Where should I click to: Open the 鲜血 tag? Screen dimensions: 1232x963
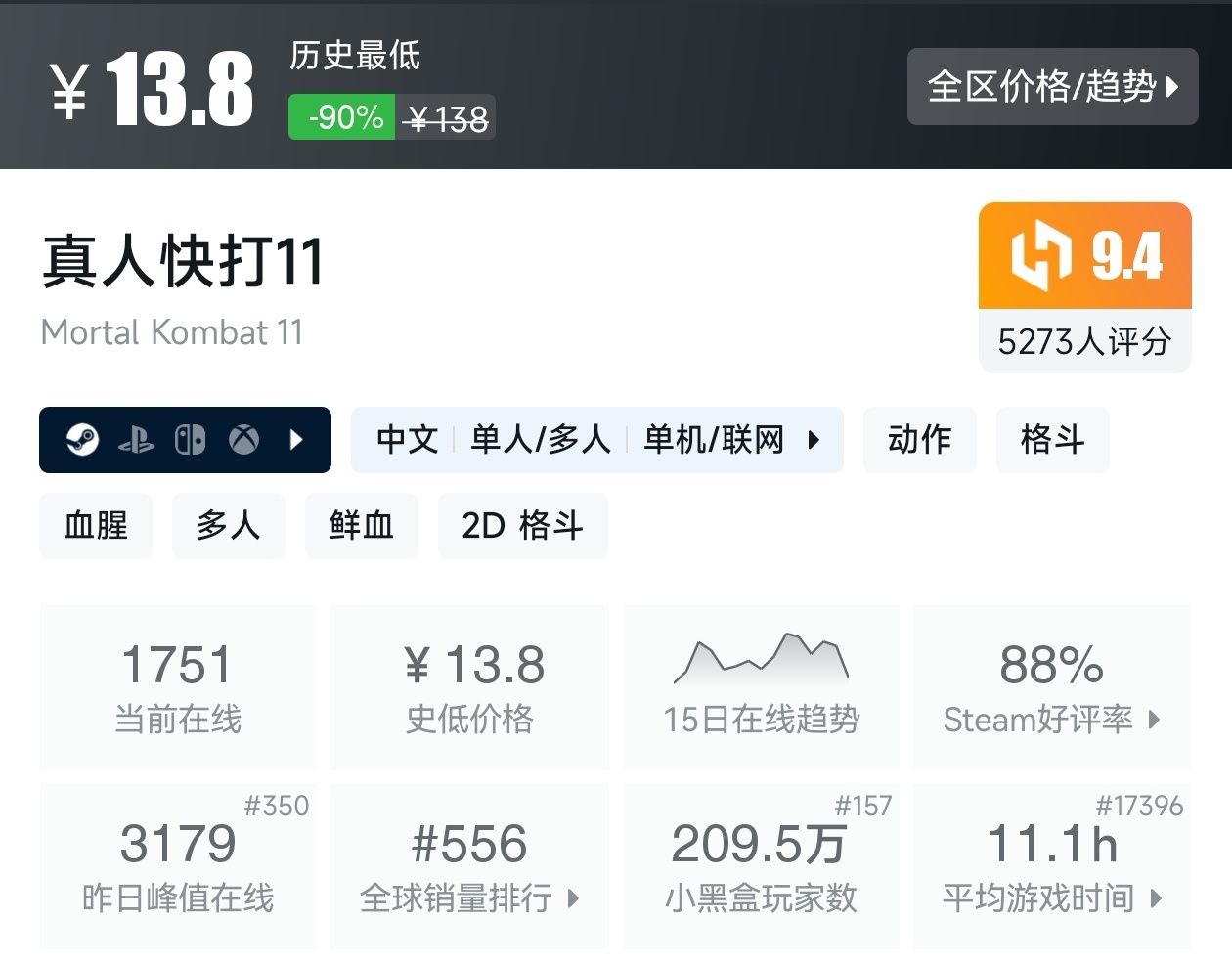coord(362,526)
